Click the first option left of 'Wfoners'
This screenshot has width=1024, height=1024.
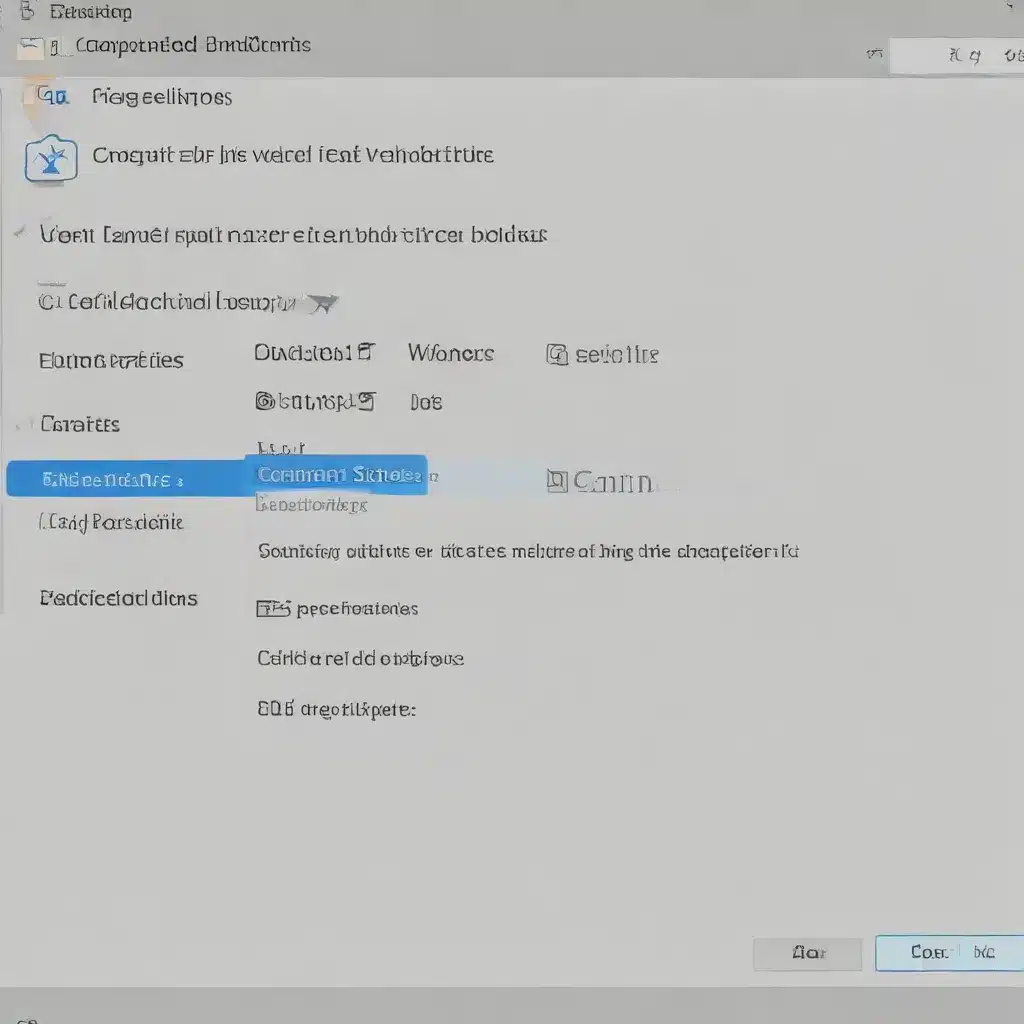tap(314, 353)
